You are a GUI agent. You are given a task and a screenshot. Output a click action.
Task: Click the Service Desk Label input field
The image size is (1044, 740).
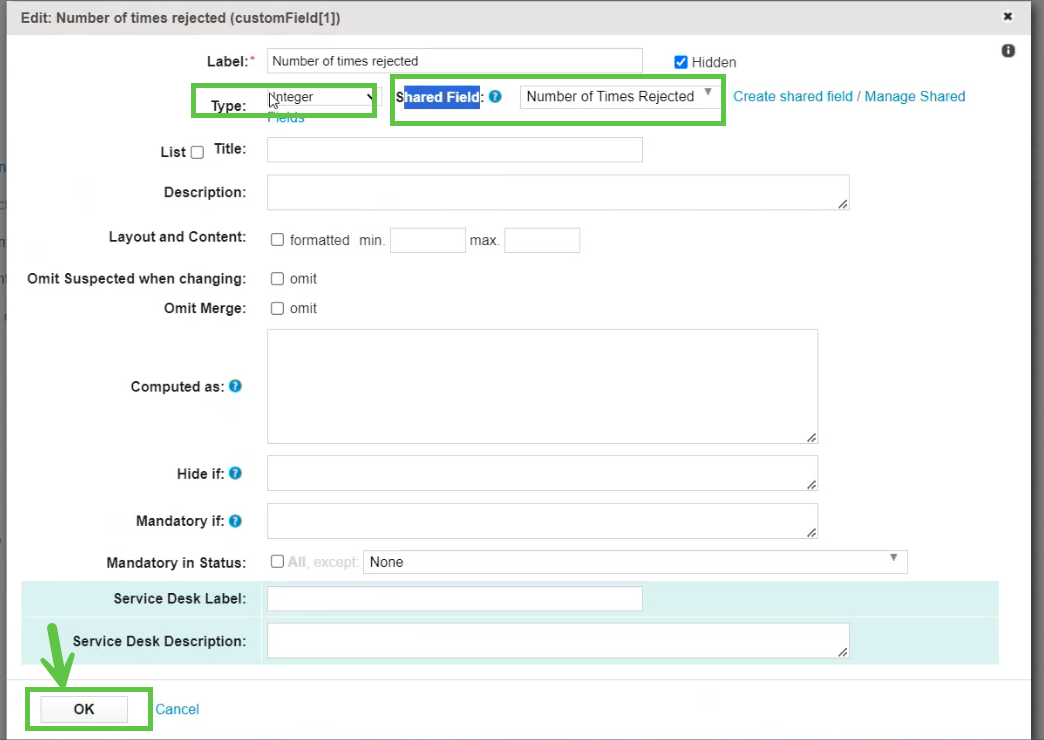tap(454, 598)
